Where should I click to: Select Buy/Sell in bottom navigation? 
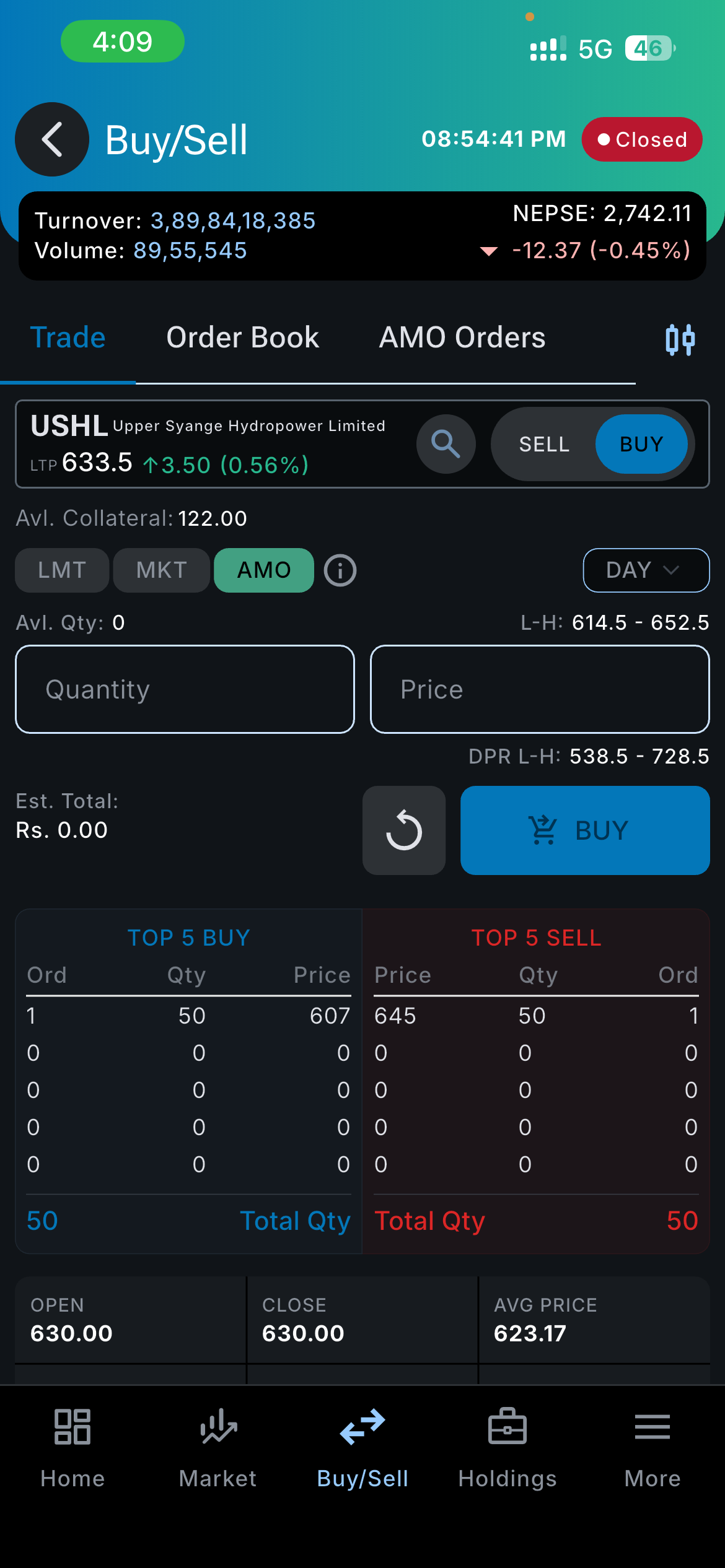(x=362, y=1449)
